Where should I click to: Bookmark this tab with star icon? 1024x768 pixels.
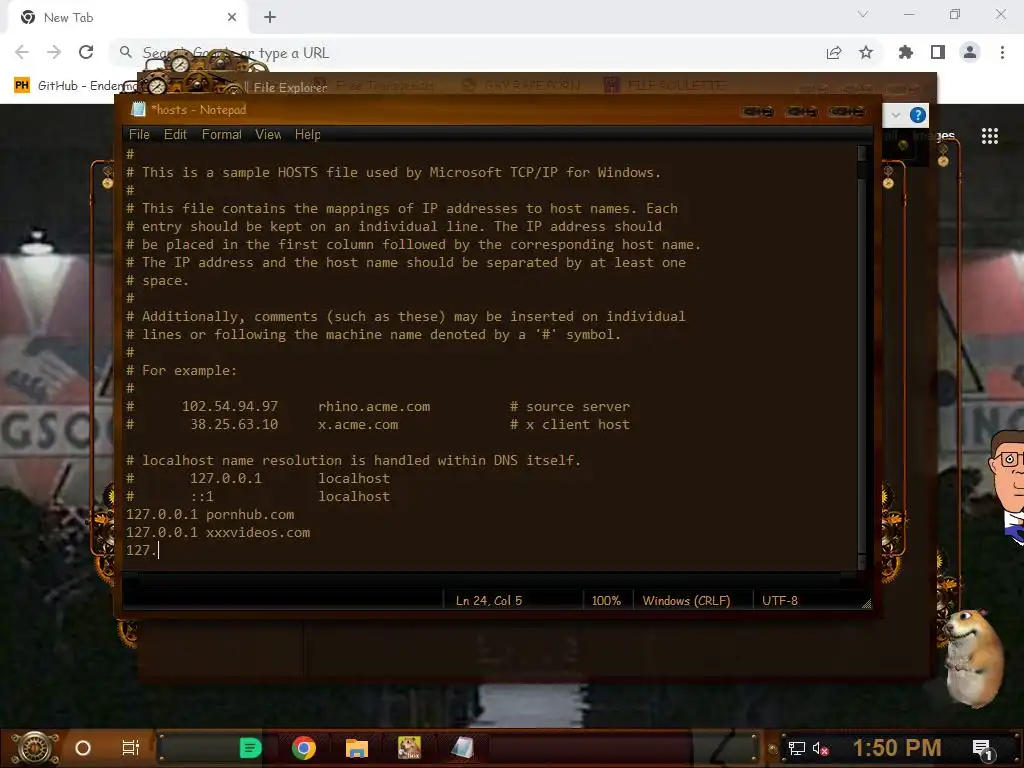(x=866, y=53)
